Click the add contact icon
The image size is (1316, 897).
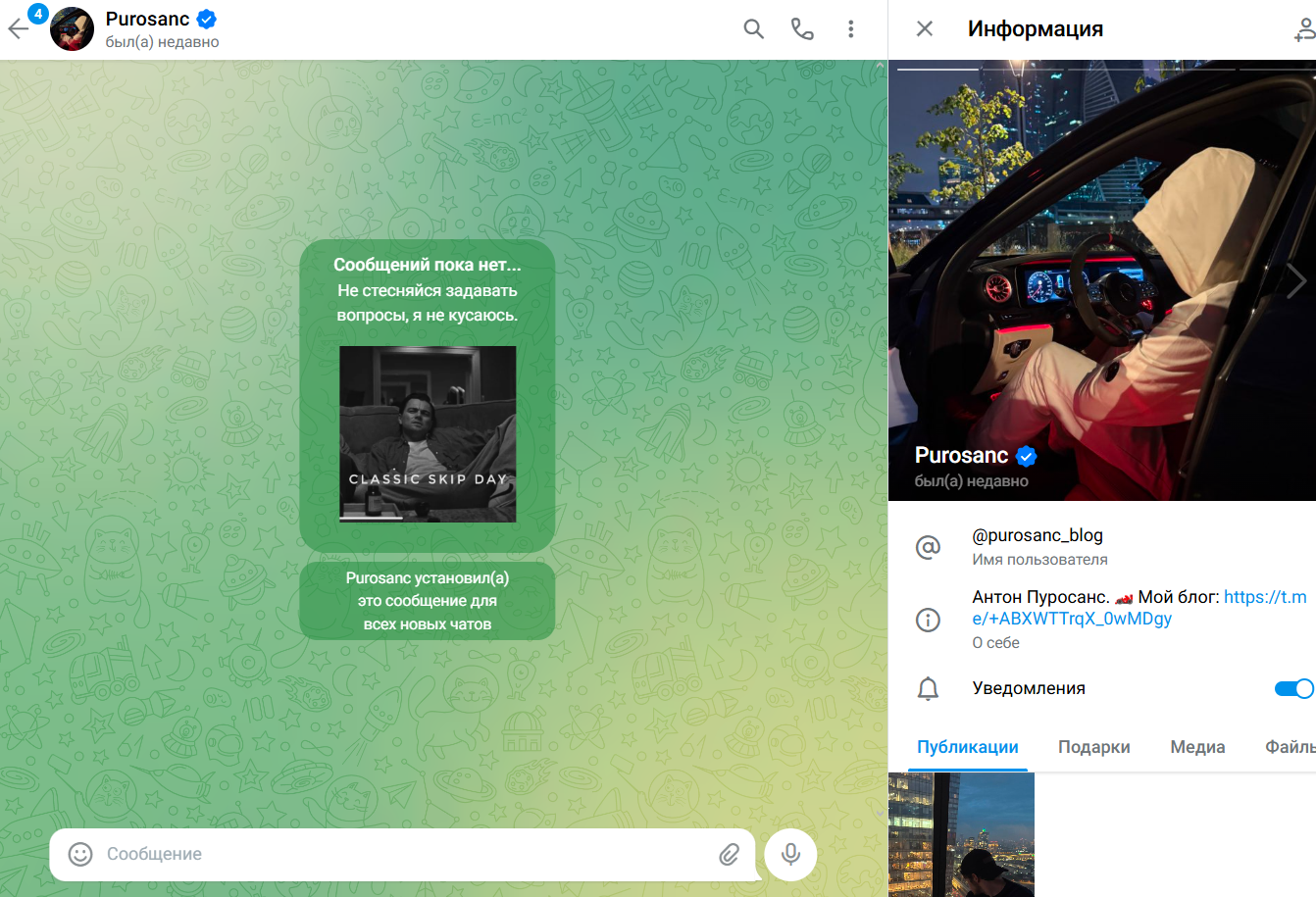click(x=1304, y=30)
